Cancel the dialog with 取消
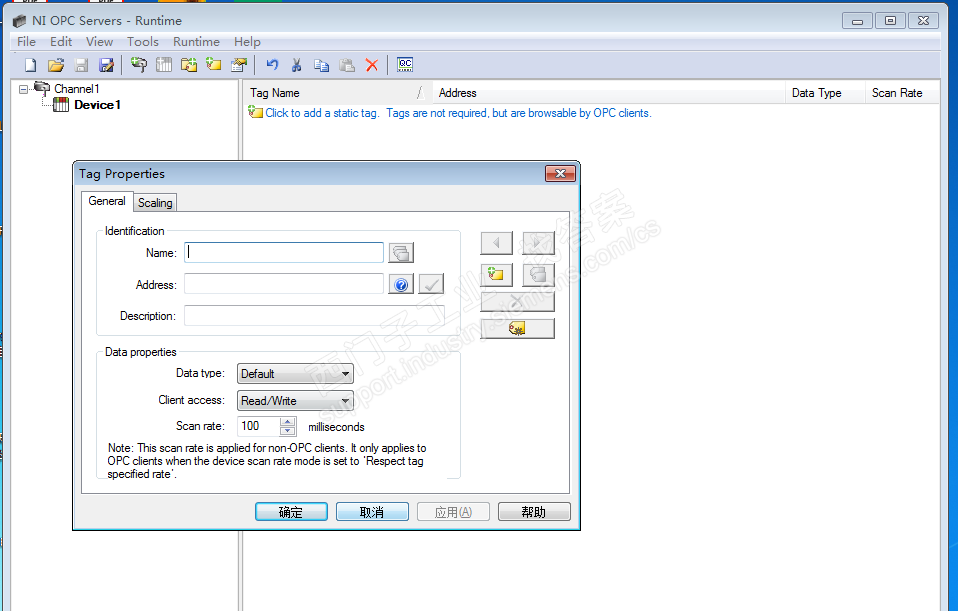 click(x=372, y=512)
